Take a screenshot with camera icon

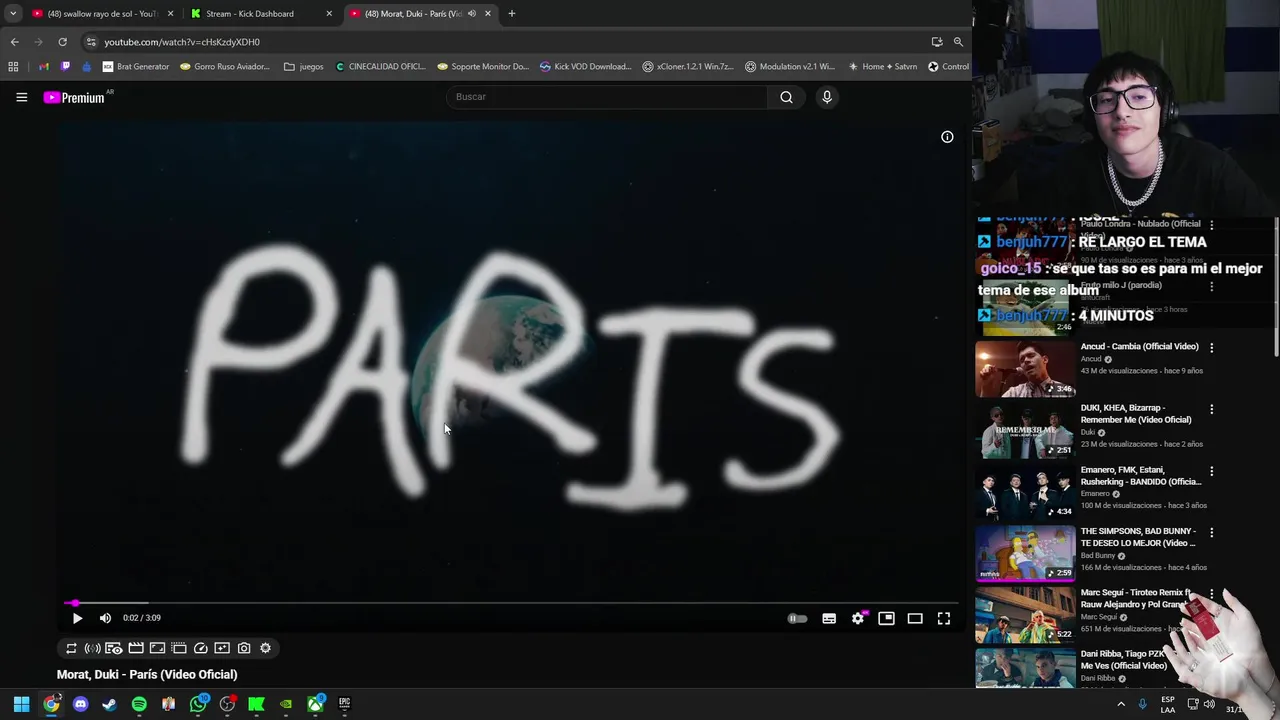[x=244, y=648]
